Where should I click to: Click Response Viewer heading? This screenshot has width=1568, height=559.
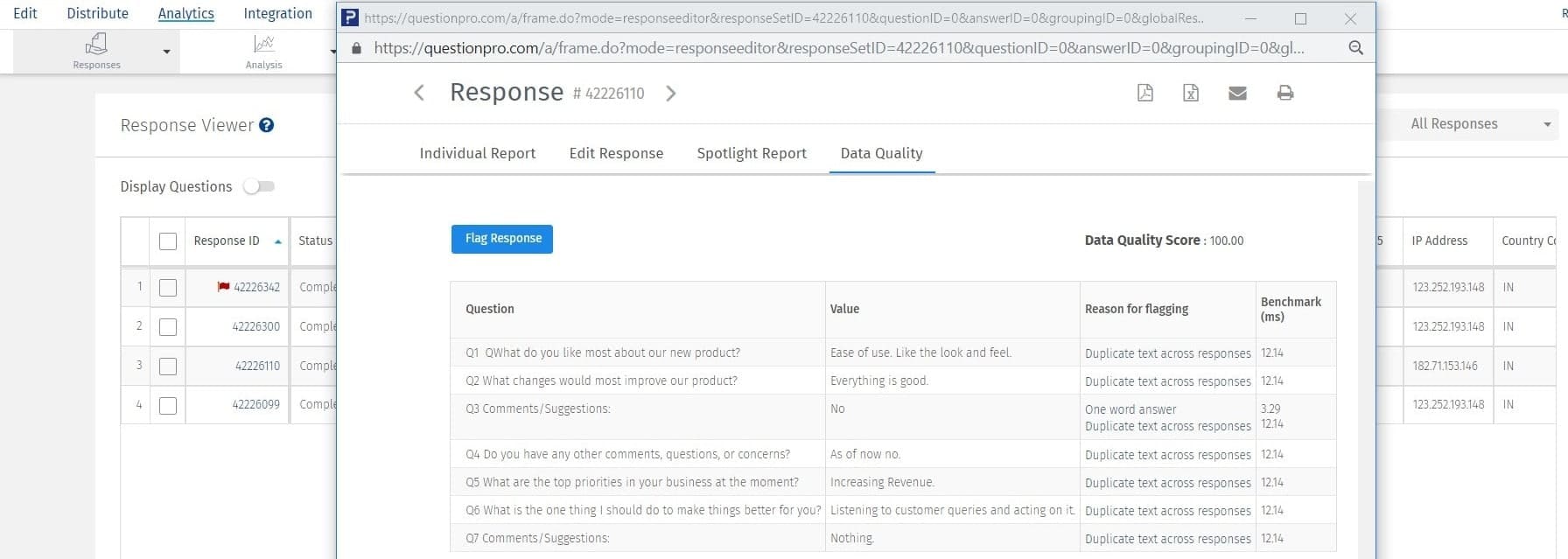[187, 125]
